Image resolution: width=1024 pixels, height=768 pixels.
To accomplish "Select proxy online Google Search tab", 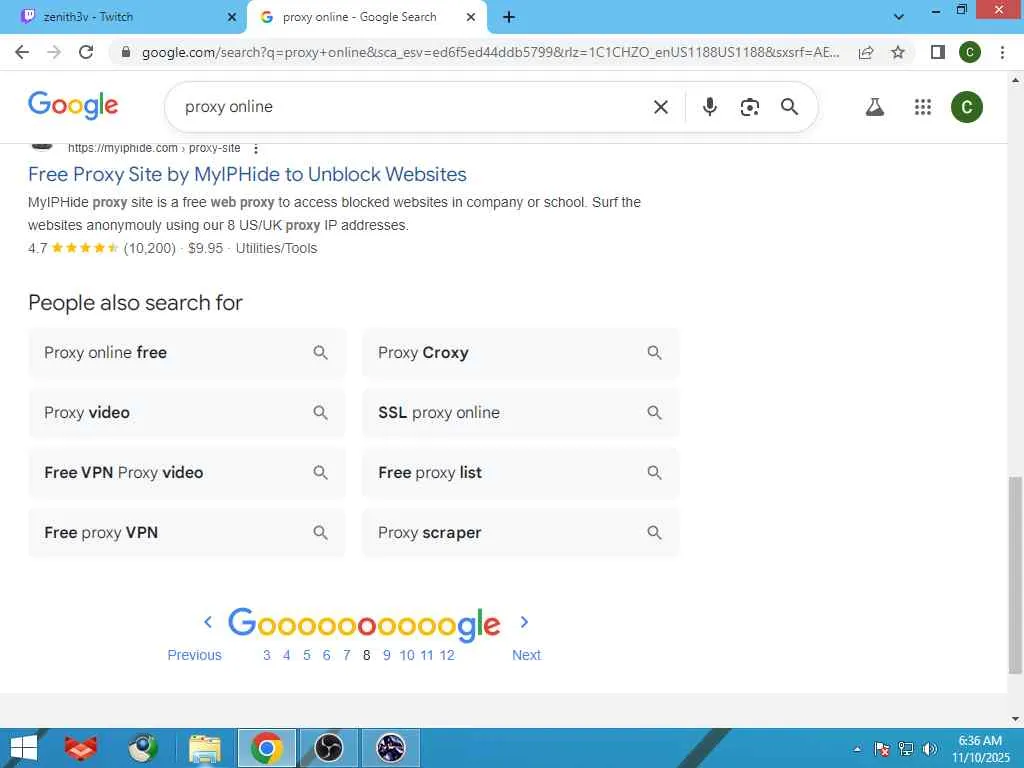I will coord(367,17).
